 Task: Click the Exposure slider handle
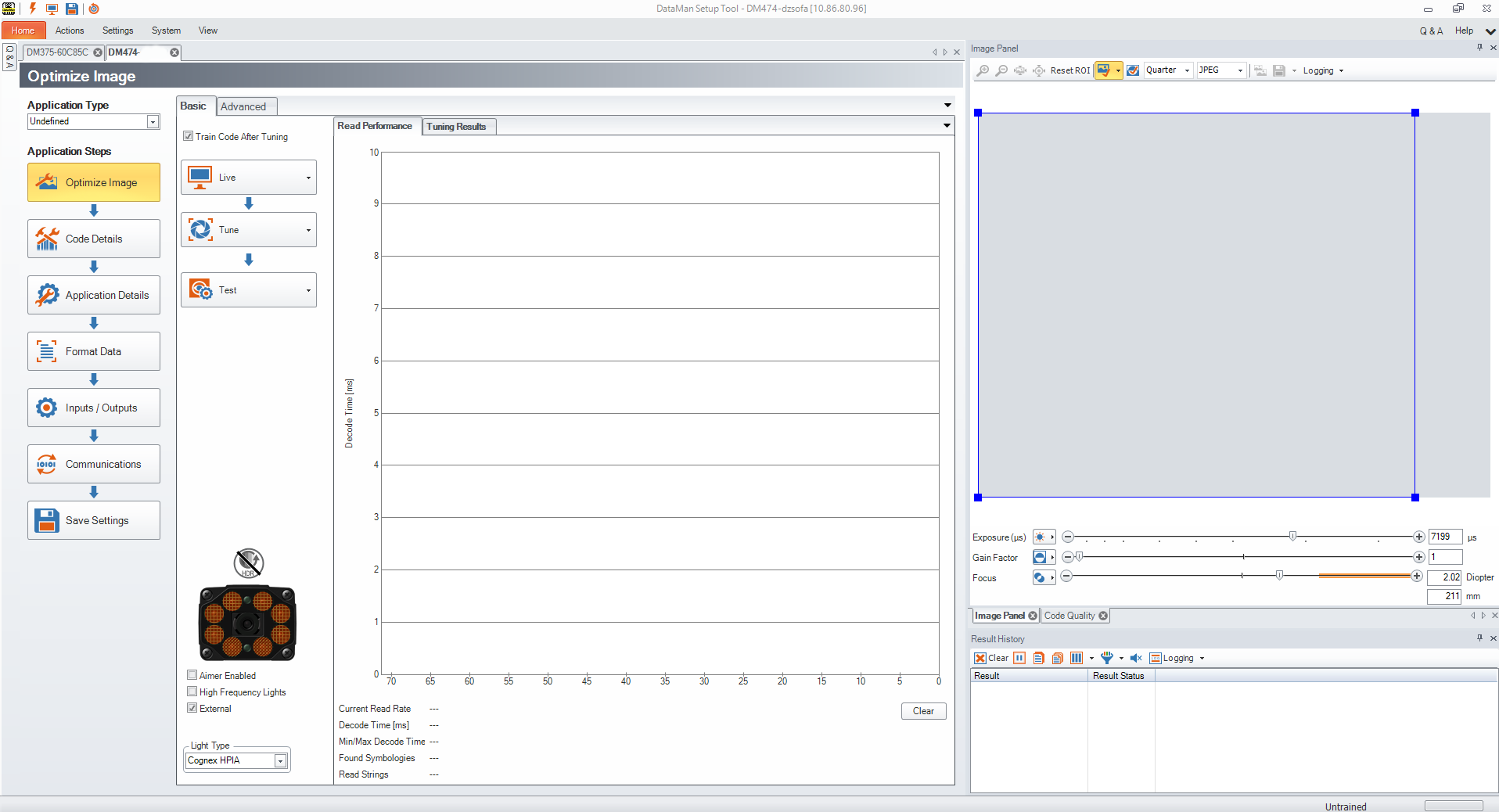(x=1292, y=537)
